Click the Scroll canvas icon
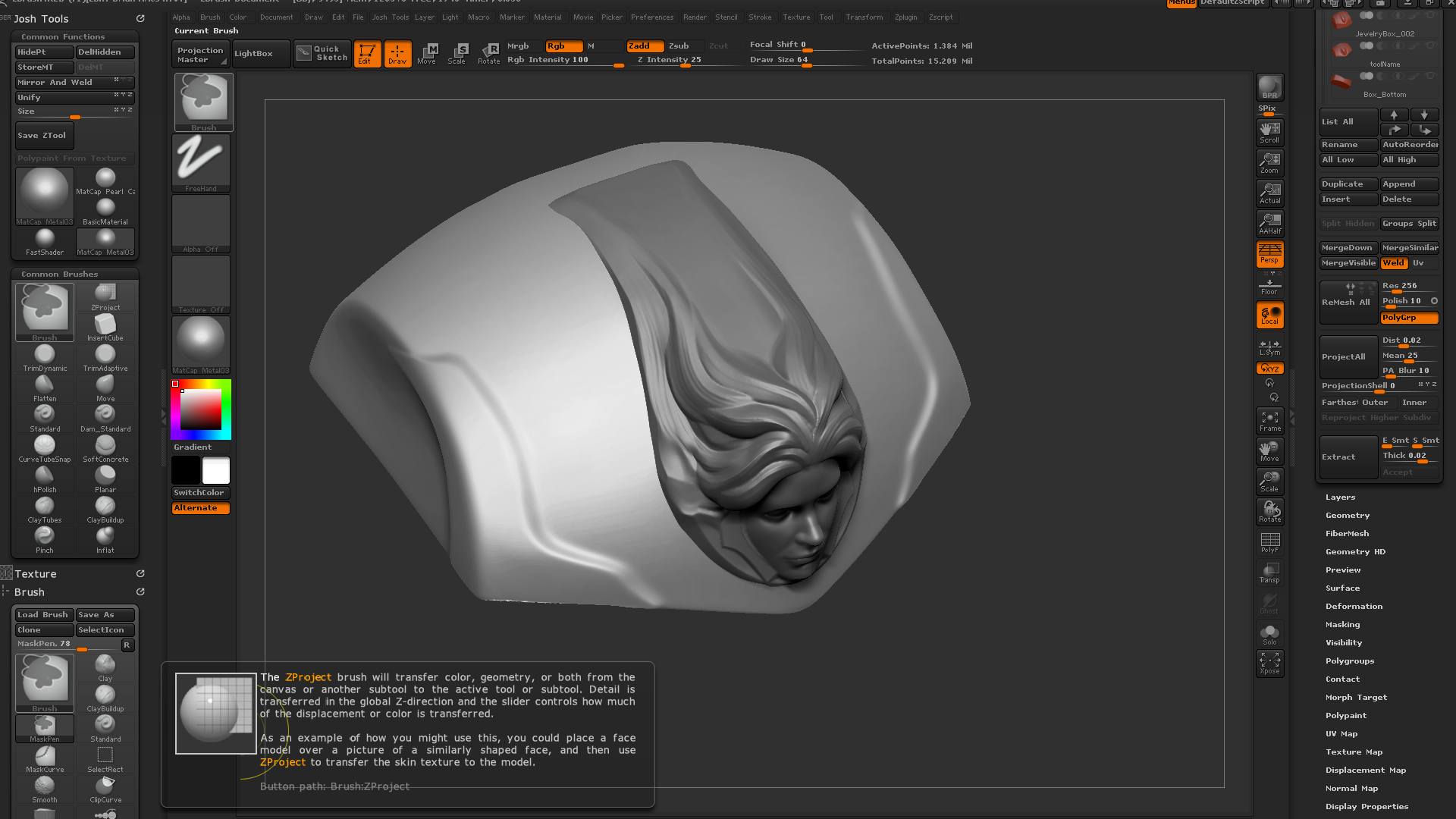Viewport: 1456px width, 819px height. coord(1269,132)
